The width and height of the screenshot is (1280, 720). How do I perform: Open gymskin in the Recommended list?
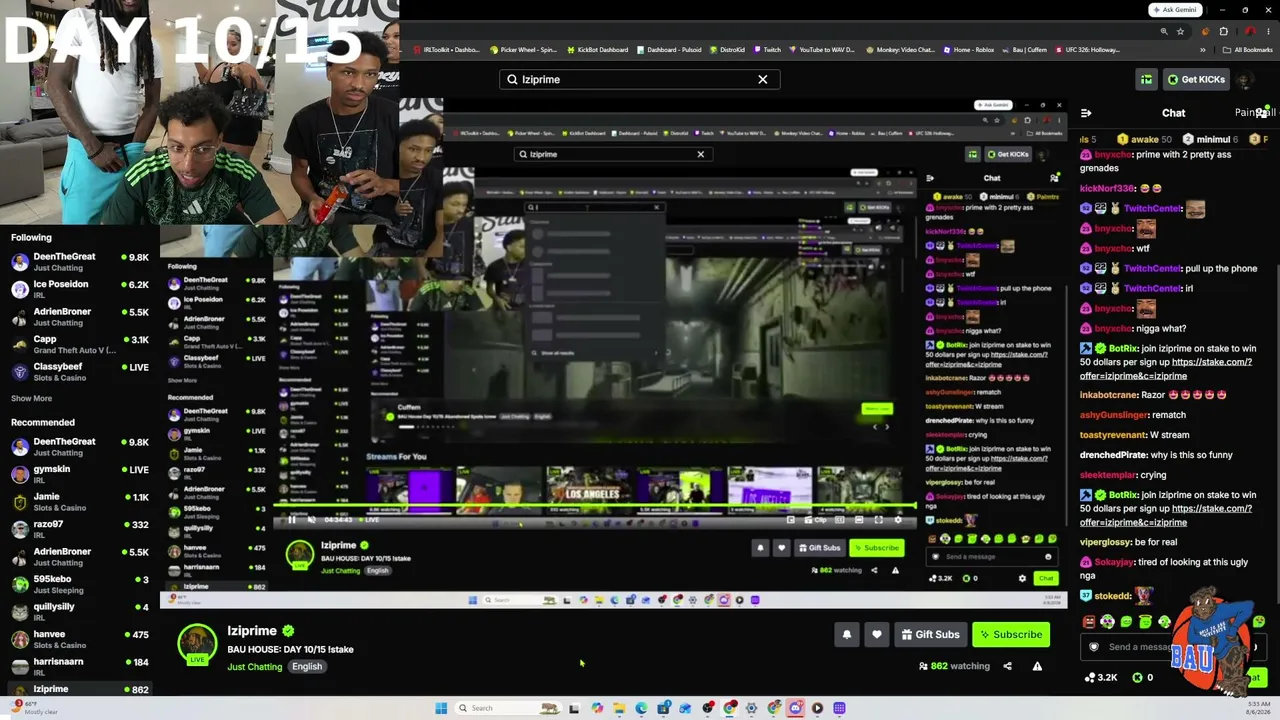[80, 475]
